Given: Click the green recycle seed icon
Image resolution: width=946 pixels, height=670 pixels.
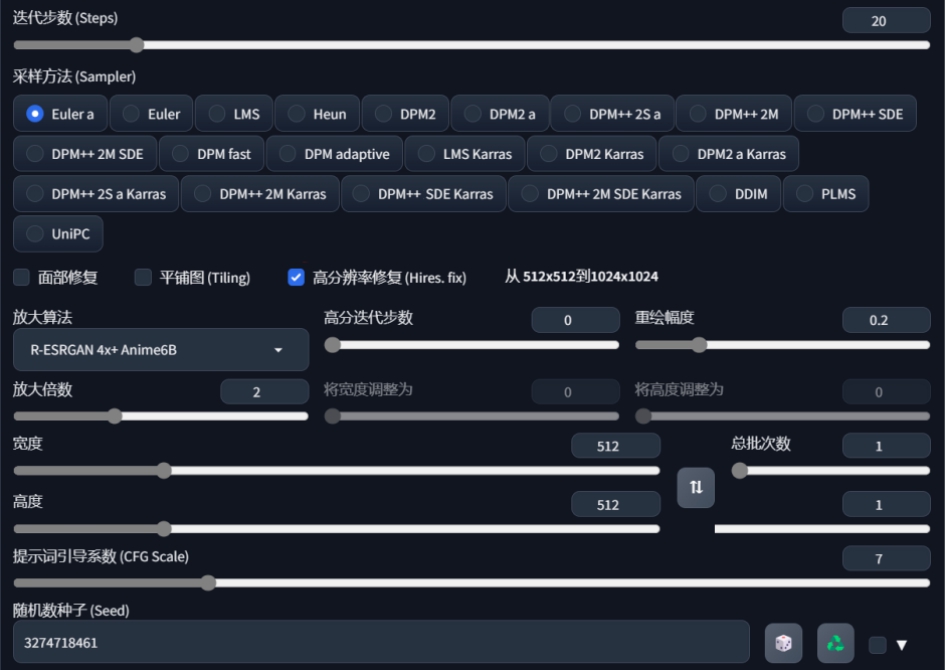Looking at the screenshot, I should (x=836, y=643).
